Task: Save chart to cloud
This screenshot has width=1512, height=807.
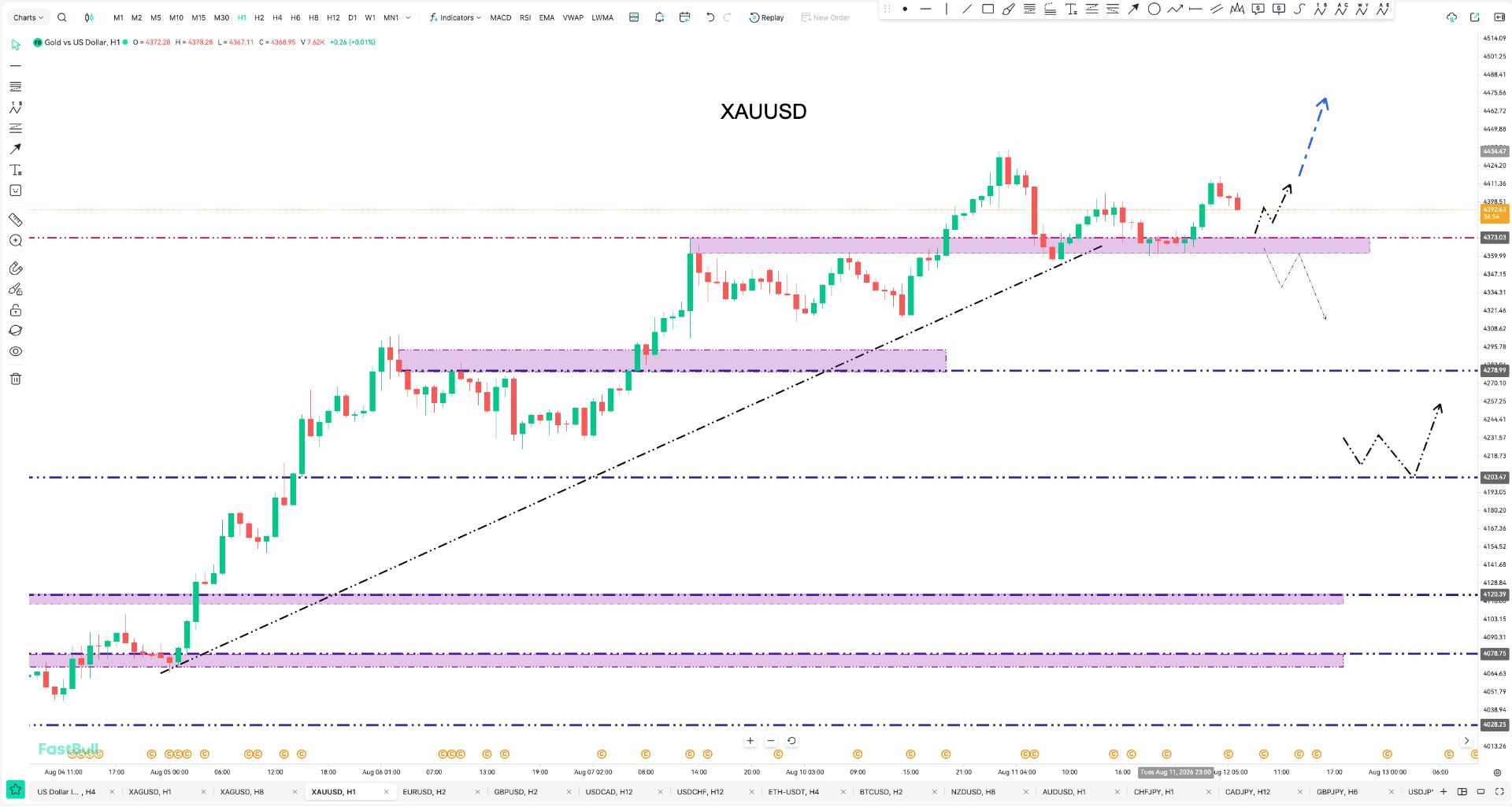Action: coord(1451,17)
